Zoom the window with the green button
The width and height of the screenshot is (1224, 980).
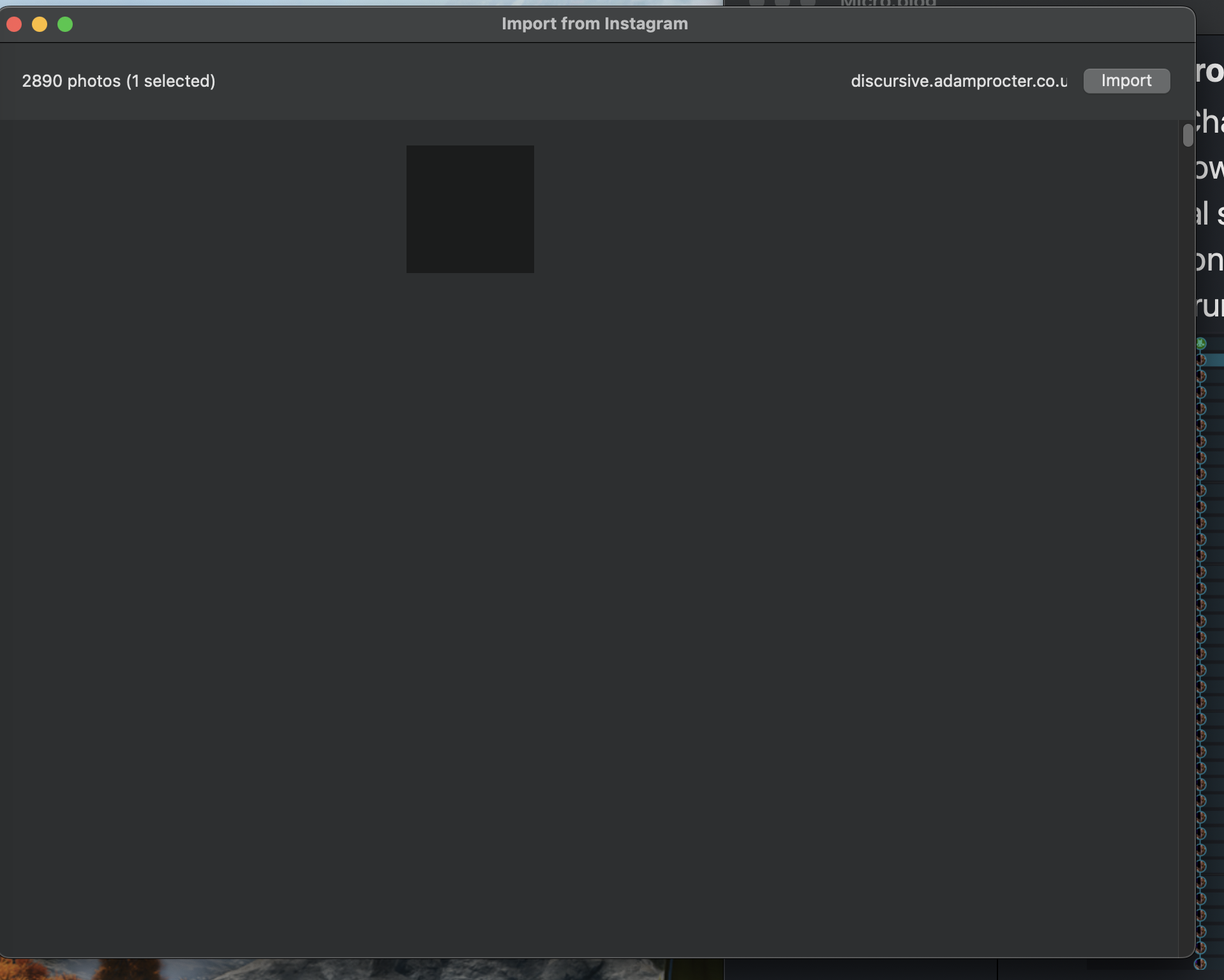pos(65,24)
